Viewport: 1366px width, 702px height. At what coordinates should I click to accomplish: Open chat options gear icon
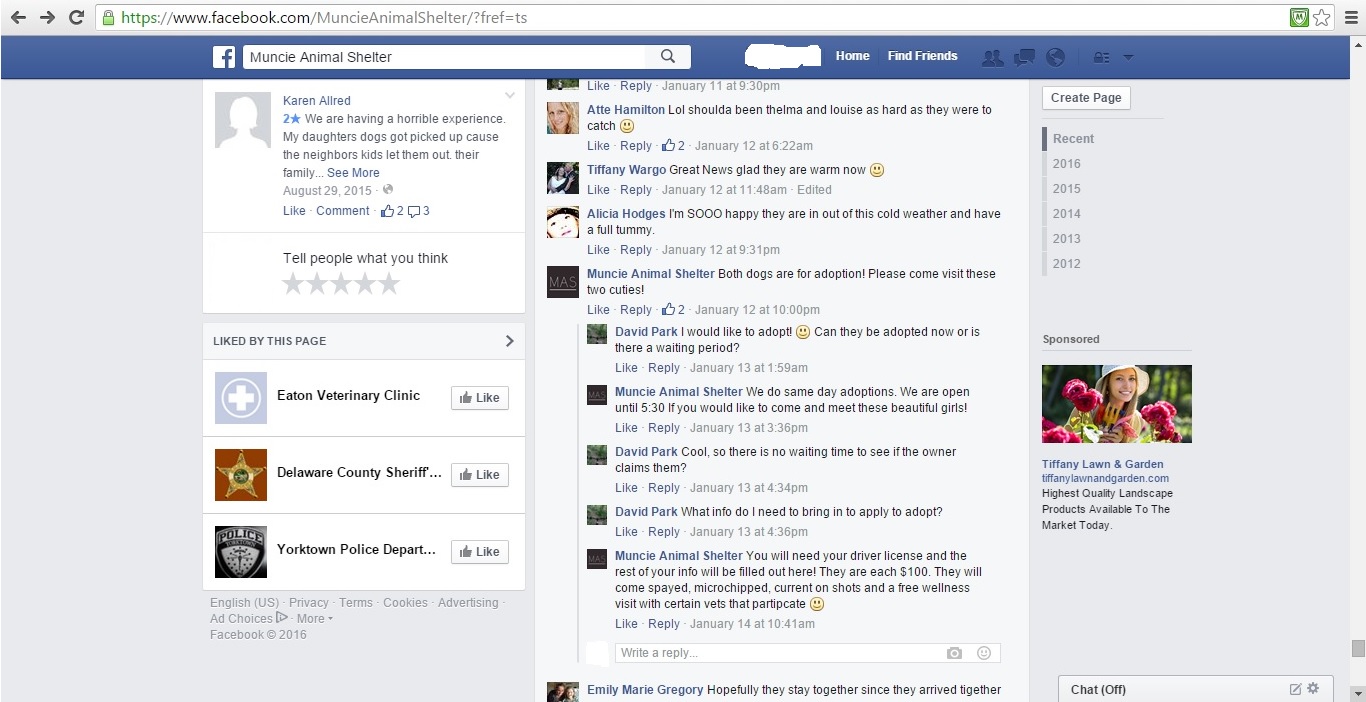pos(1313,688)
